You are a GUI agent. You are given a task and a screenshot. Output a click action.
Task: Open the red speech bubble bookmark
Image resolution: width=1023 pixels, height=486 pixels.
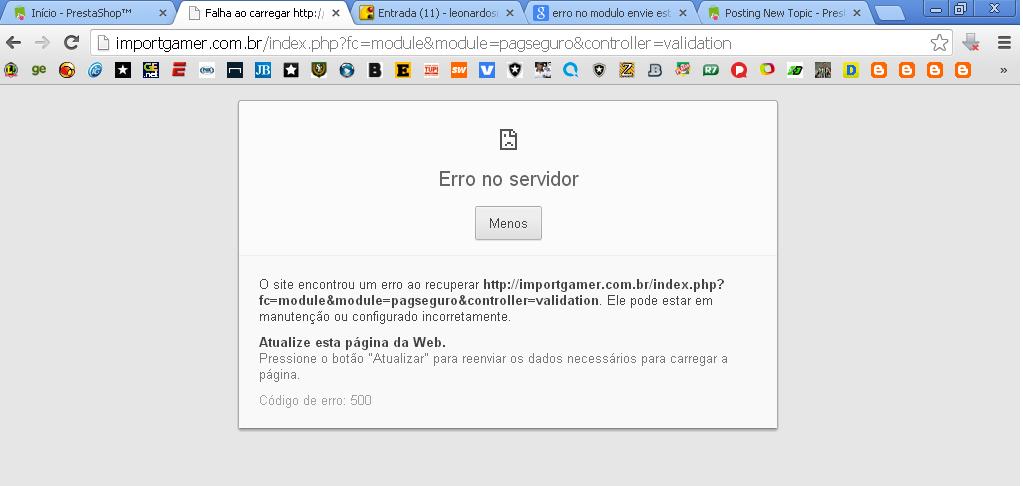point(739,70)
